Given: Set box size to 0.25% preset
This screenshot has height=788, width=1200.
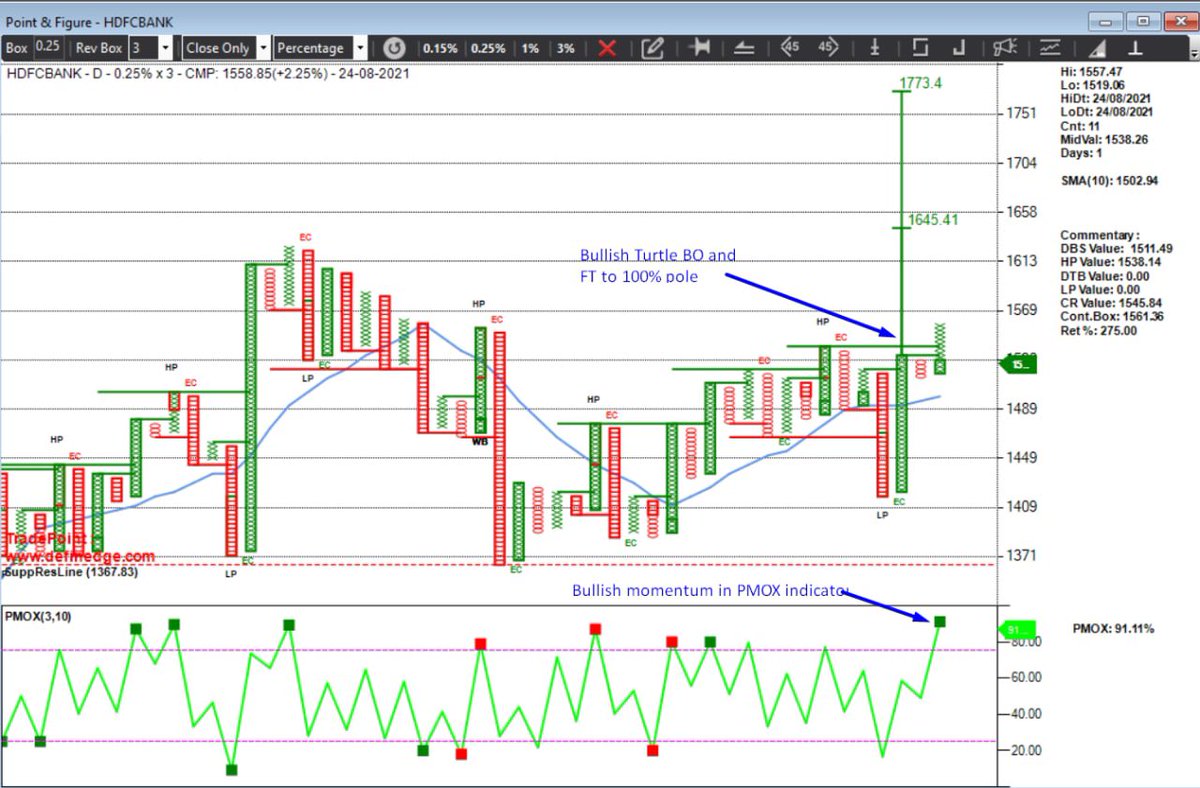Looking at the screenshot, I should coord(488,48).
